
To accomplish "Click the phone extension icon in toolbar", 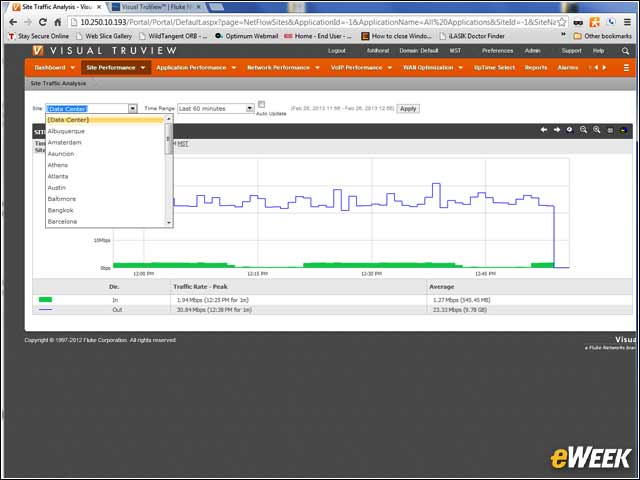I will point(611,22).
